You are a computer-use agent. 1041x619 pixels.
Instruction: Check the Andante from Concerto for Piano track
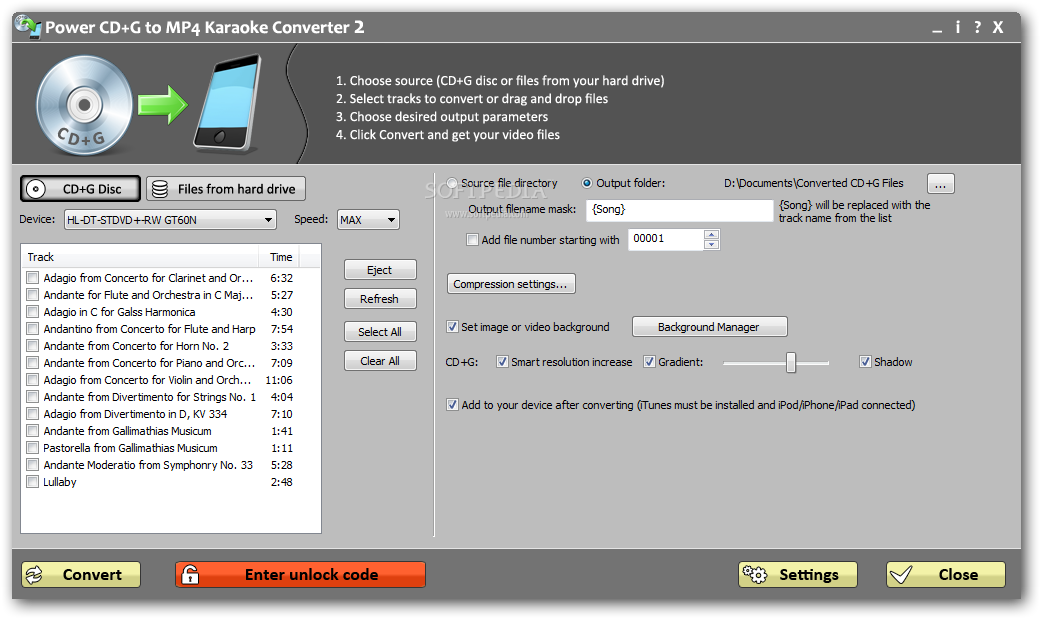pyautogui.click(x=33, y=363)
